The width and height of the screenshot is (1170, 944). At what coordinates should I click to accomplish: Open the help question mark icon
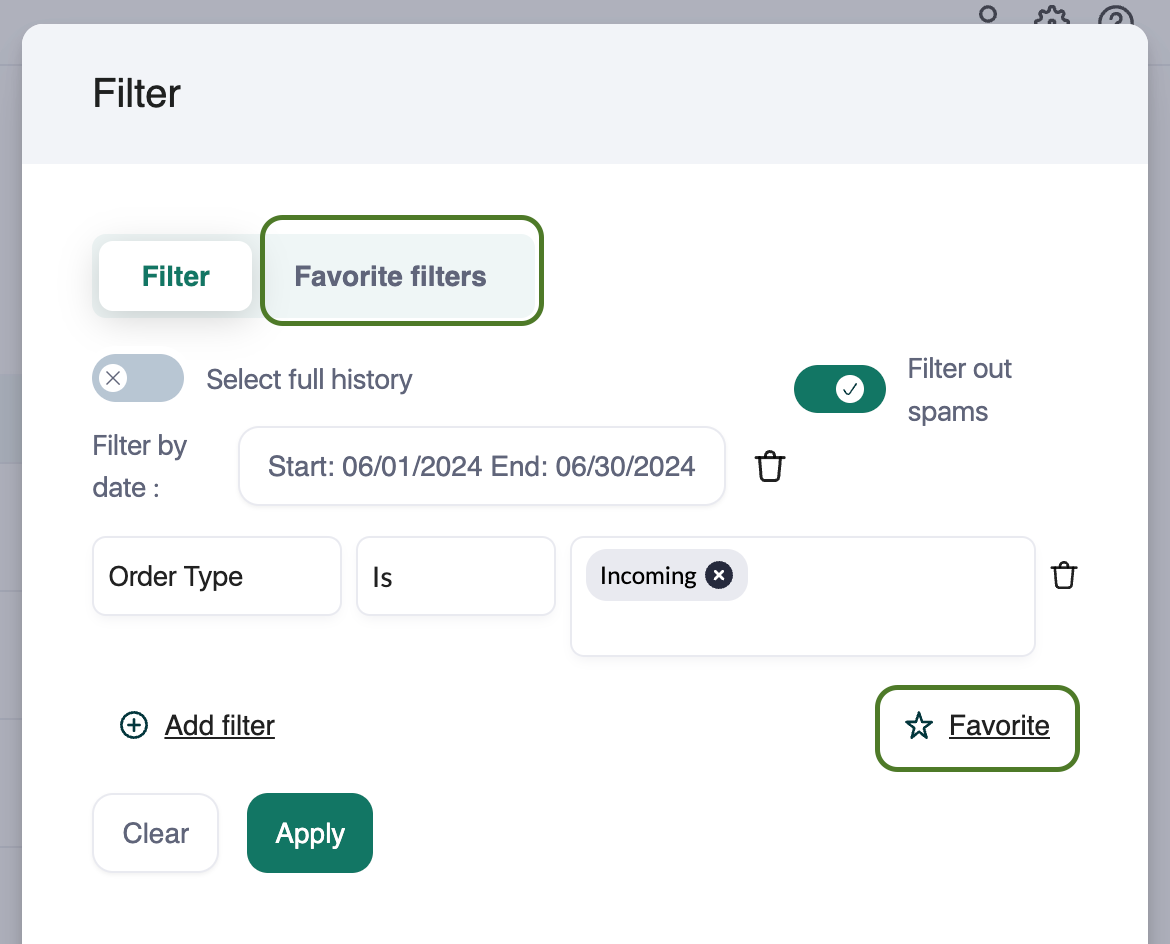tap(1116, 17)
